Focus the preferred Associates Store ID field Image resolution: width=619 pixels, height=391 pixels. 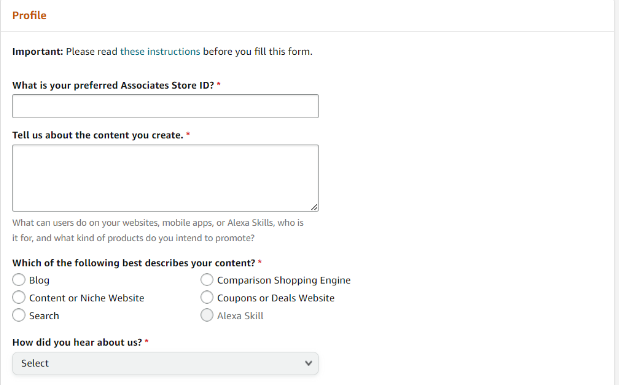click(x=165, y=106)
